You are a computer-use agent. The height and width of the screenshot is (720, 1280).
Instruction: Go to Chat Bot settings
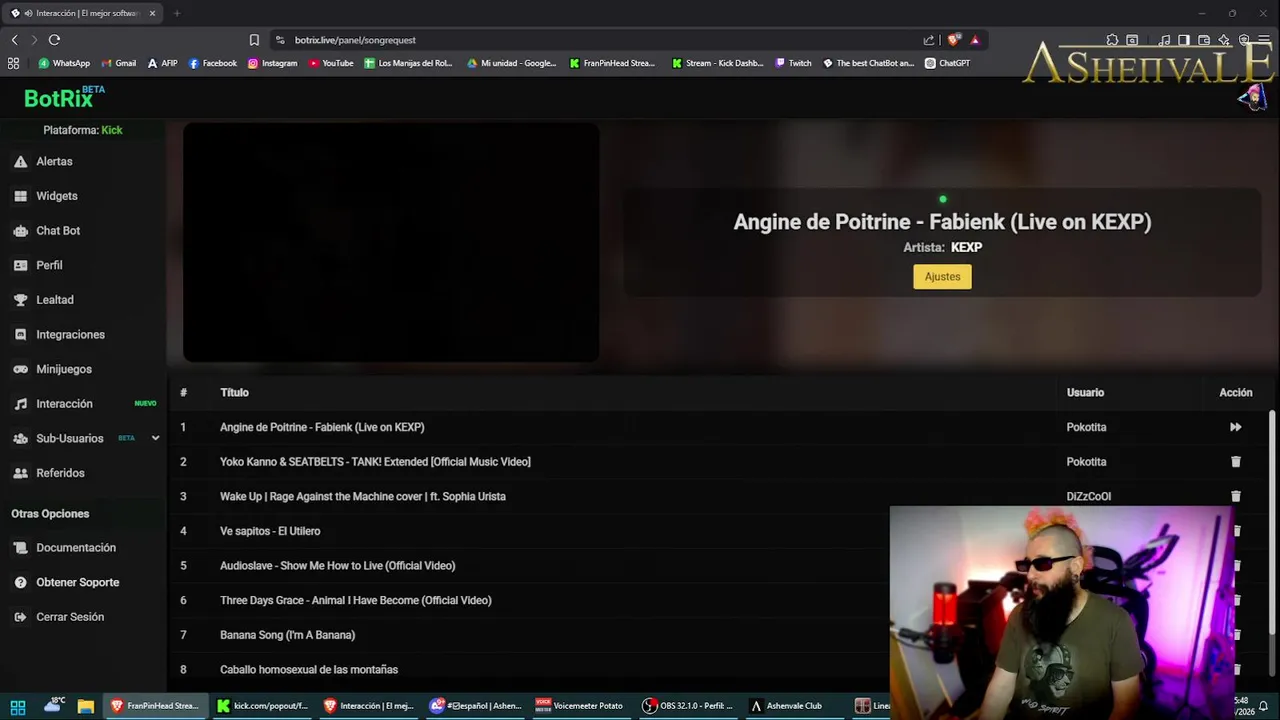pyautogui.click(x=58, y=230)
